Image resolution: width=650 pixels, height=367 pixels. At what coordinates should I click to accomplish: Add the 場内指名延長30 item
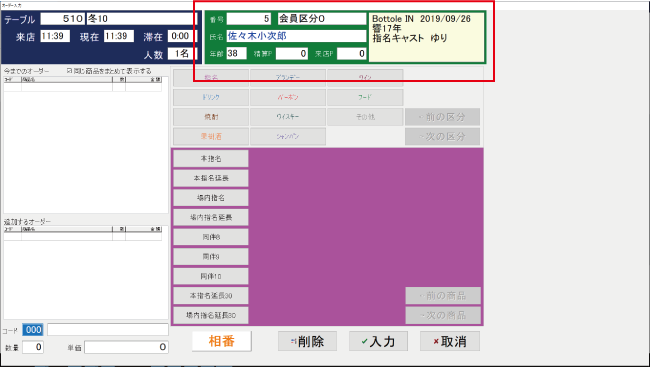pyautogui.click(x=211, y=315)
